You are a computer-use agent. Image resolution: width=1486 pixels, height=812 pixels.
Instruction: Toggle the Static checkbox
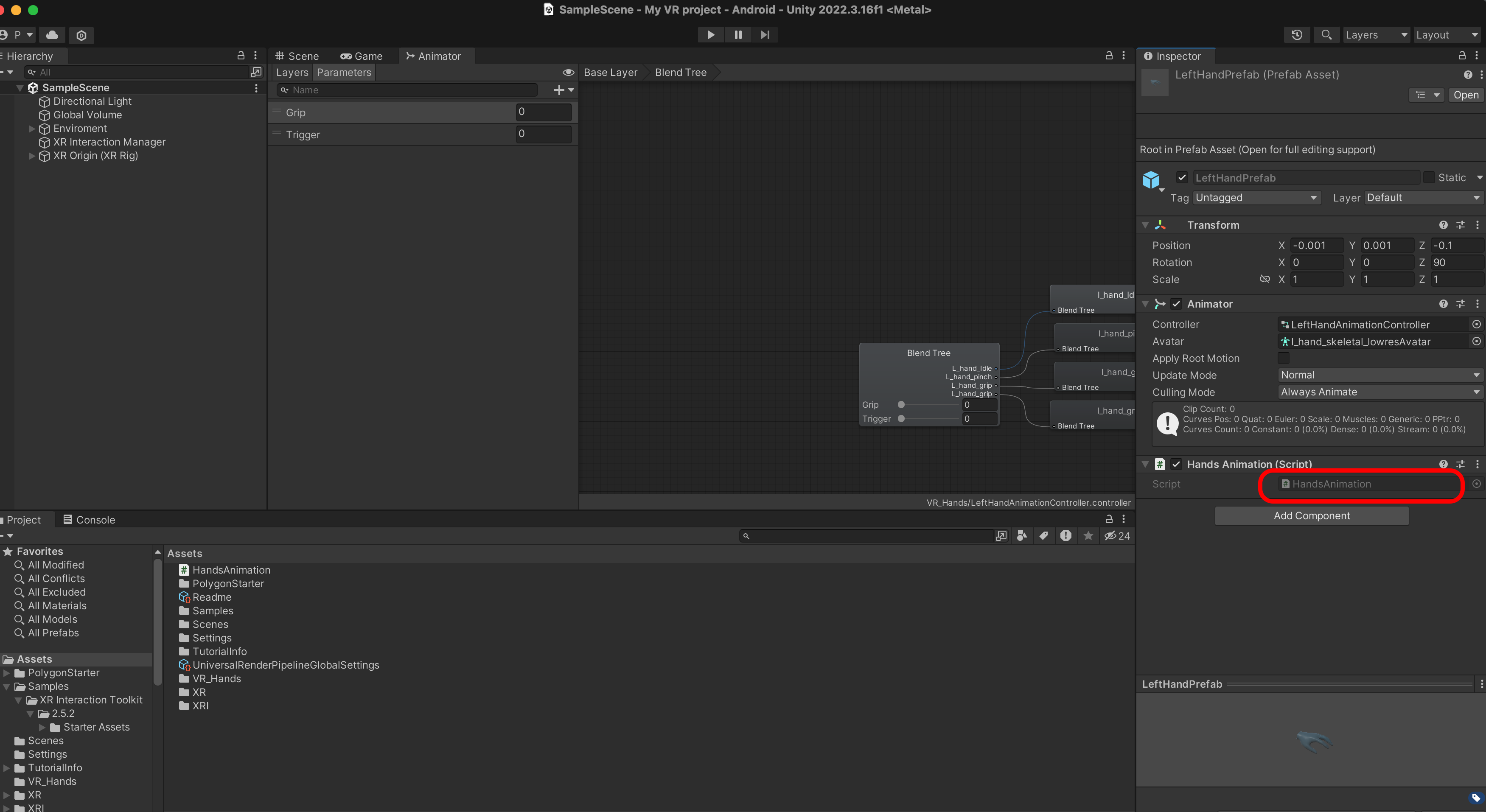(x=1429, y=178)
